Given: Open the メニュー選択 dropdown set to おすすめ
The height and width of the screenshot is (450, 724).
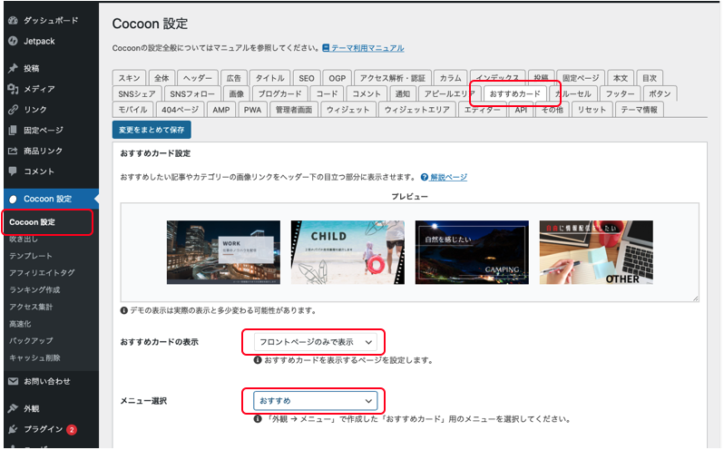Looking at the screenshot, I should [315, 401].
